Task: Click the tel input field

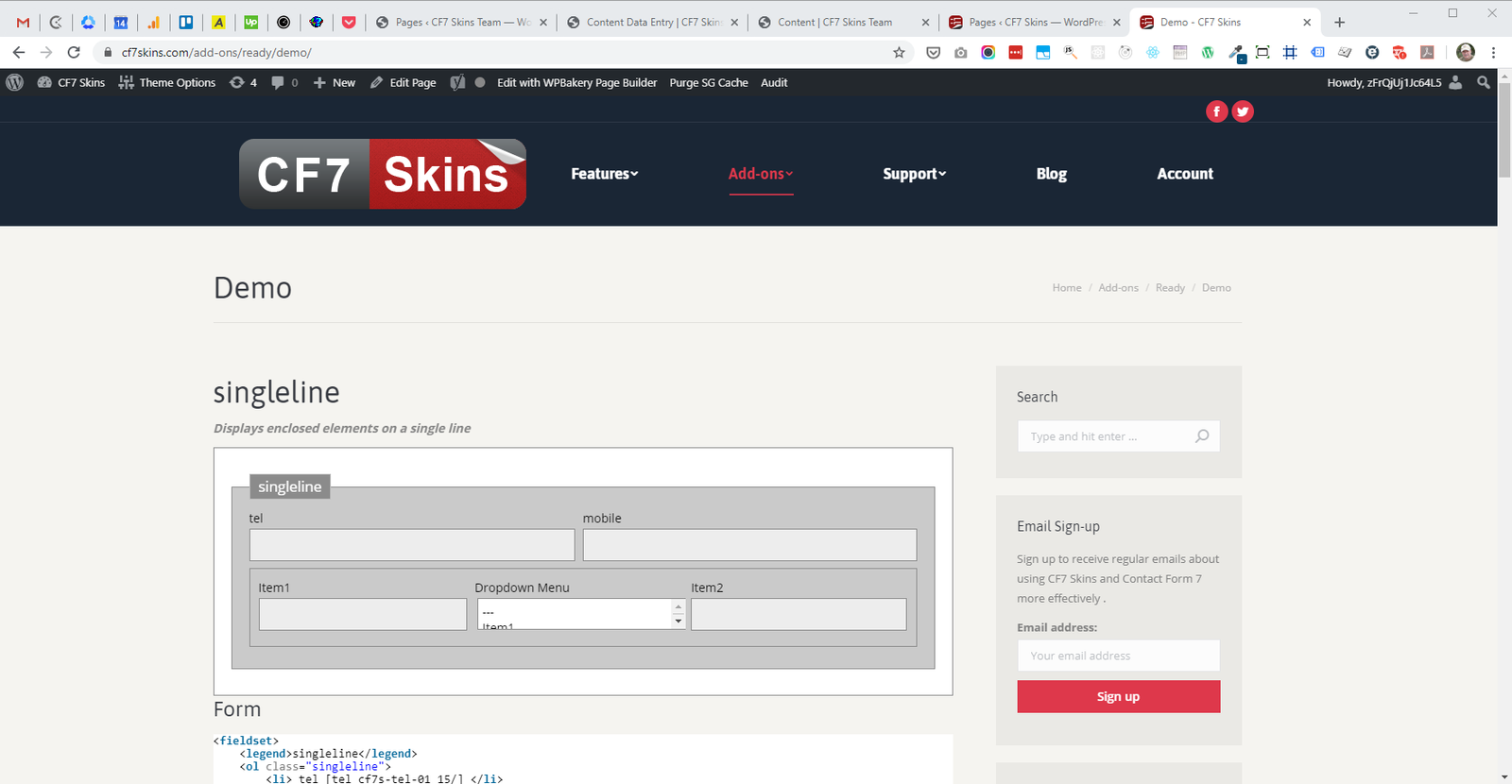Action: point(411,545)
